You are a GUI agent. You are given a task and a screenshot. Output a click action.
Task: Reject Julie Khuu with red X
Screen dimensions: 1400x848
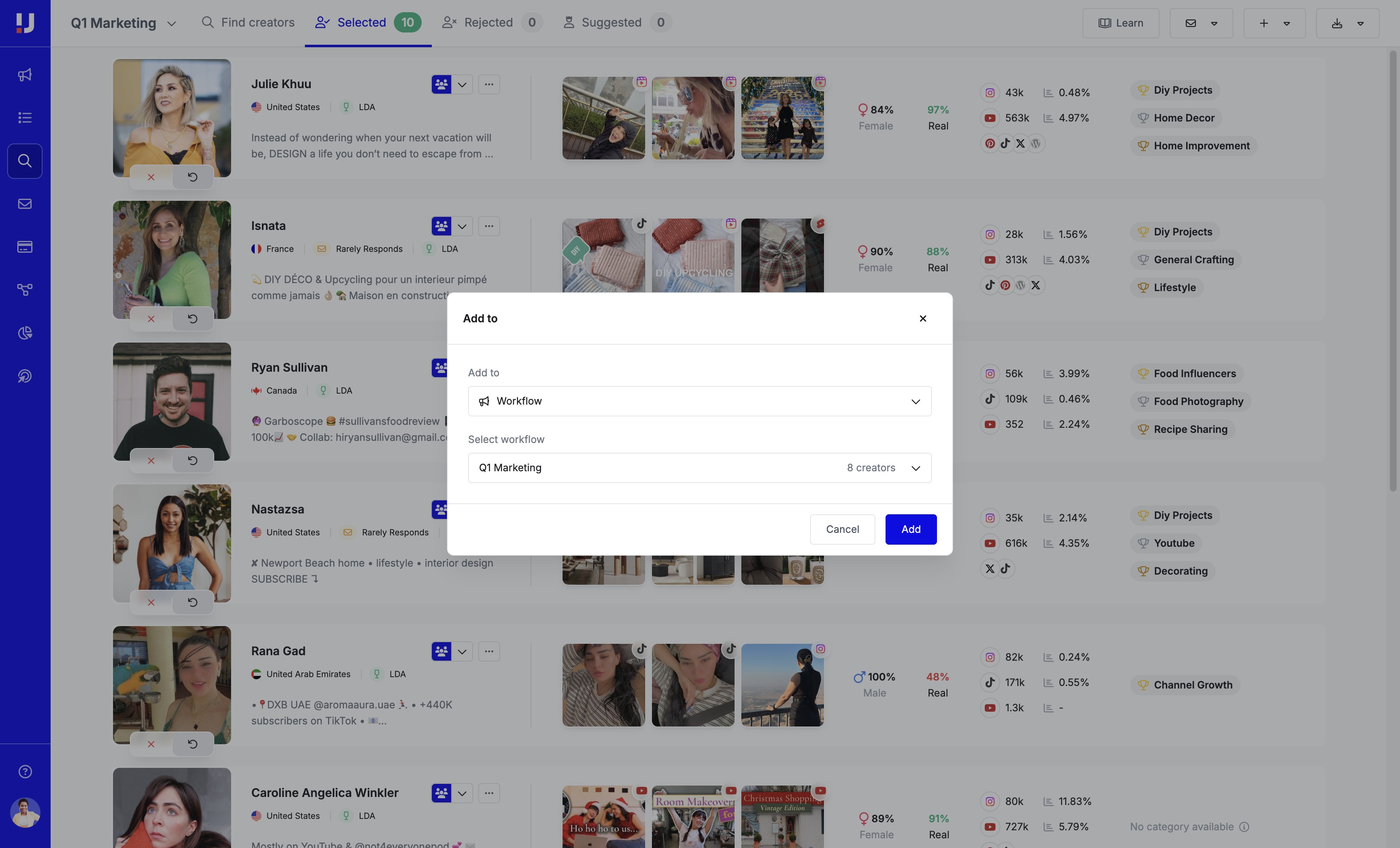[151, 177]
